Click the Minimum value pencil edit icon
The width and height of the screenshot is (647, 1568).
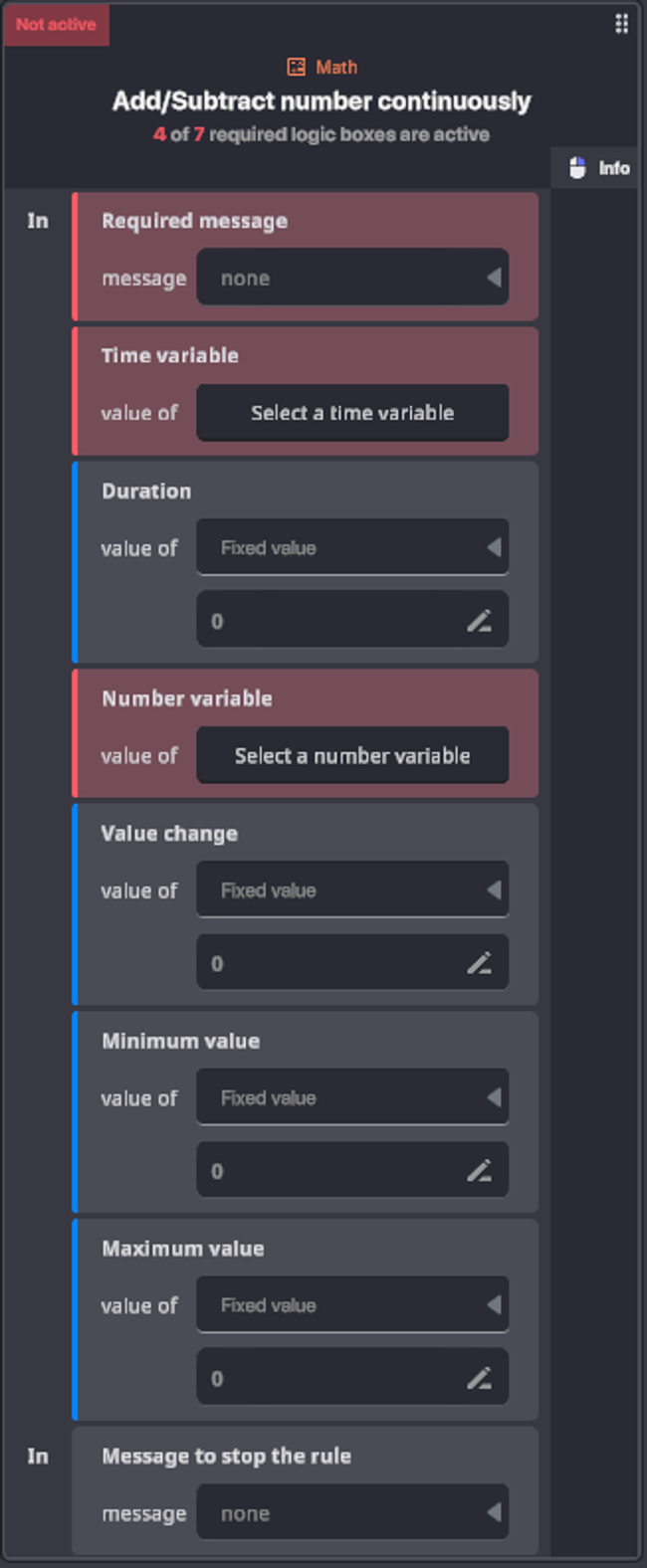coord(479,1171)
